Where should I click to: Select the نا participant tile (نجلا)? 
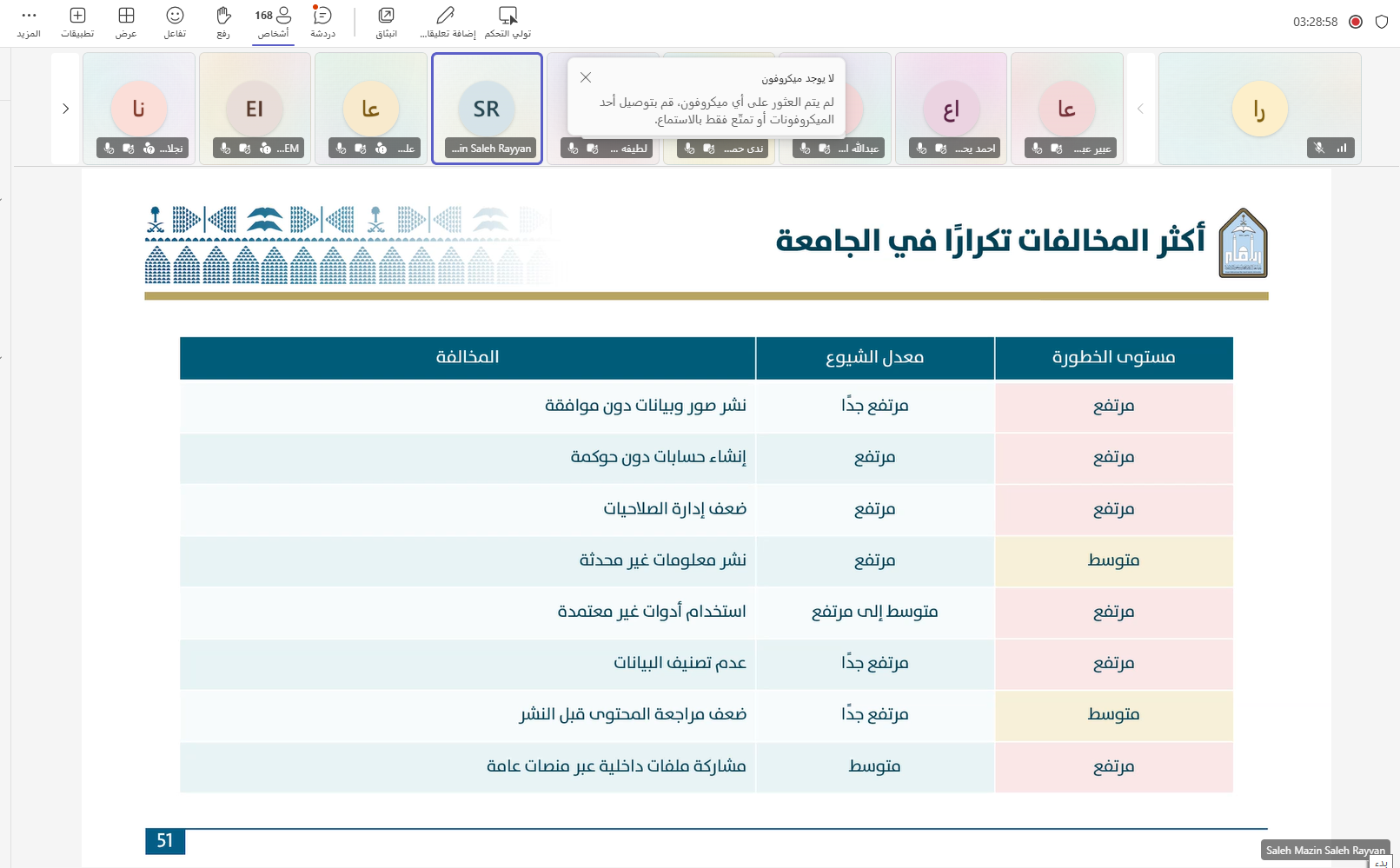(138, 109)
